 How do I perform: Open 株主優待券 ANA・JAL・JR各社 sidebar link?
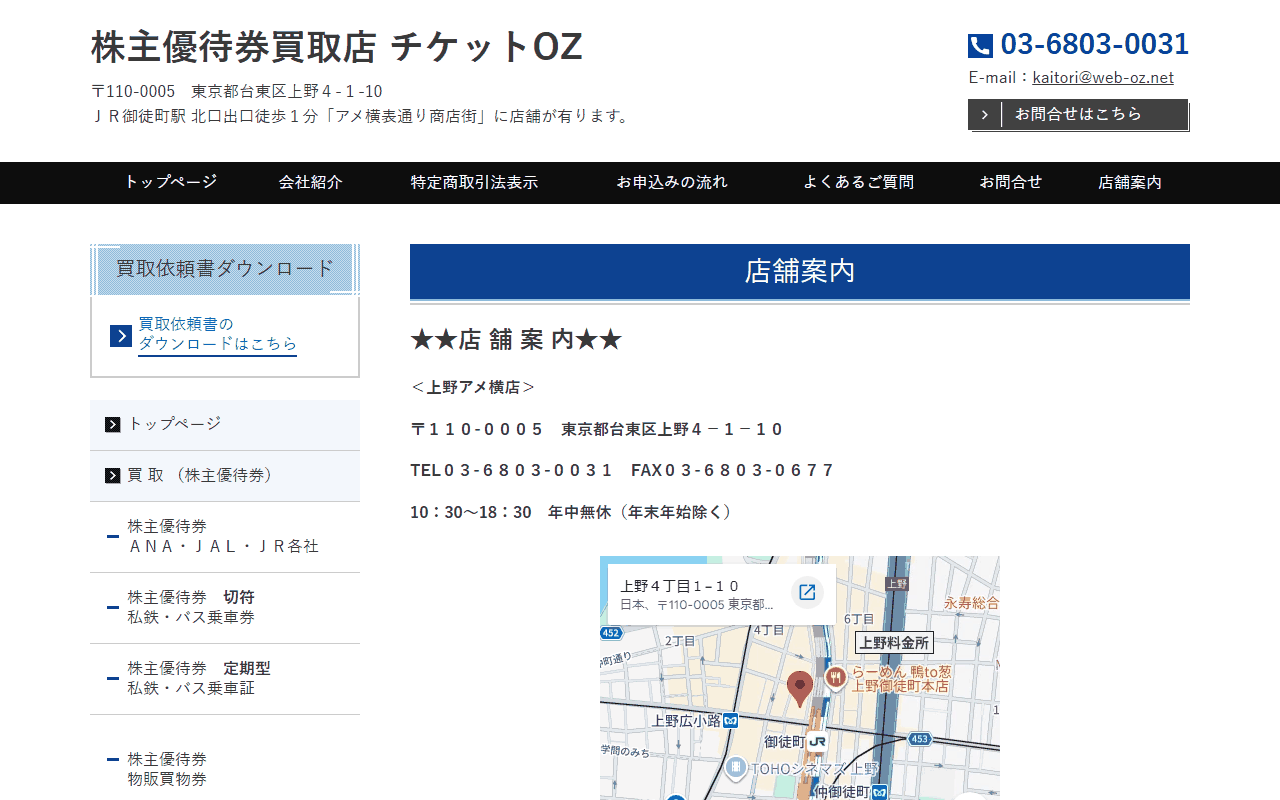[225, 537]
